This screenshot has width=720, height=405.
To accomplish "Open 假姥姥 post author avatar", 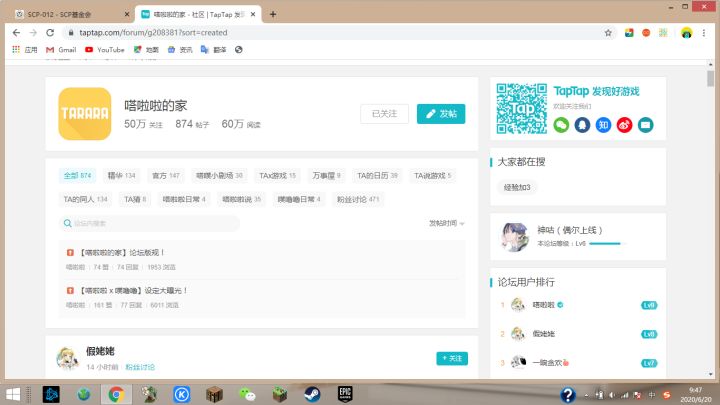I will click(67, 358).
